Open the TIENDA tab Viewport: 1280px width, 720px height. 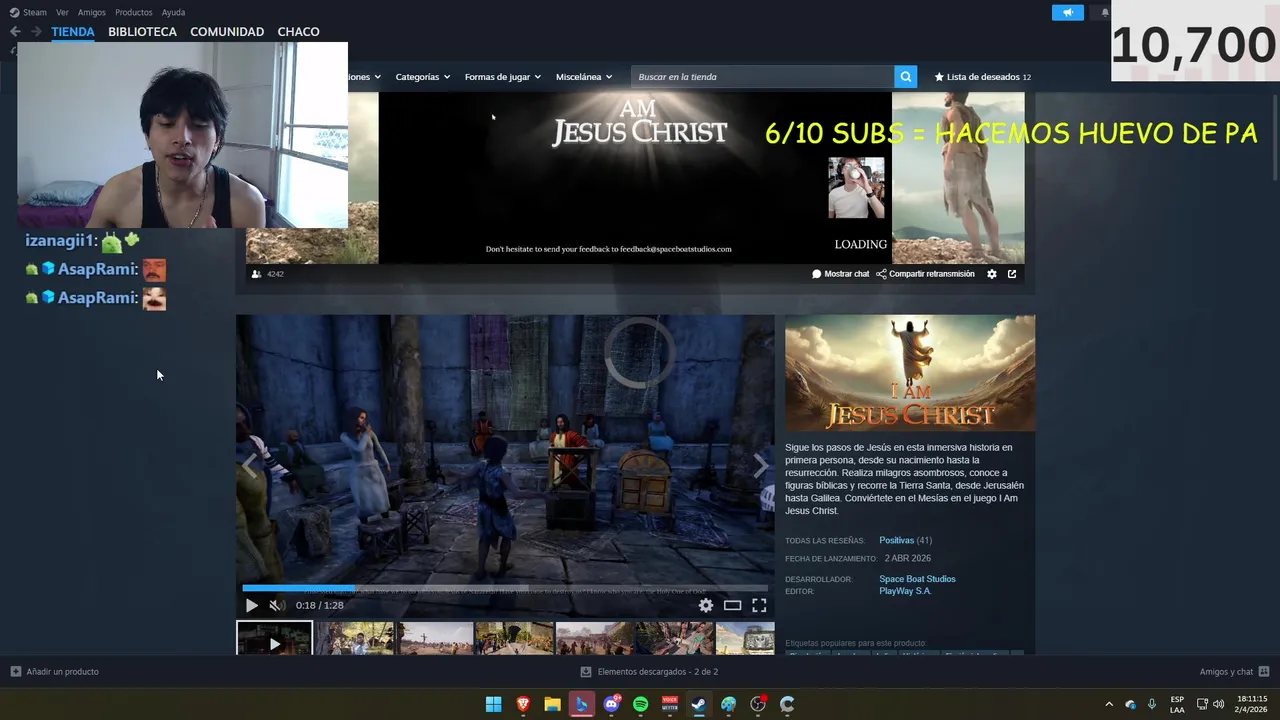(x=73, y=32)
